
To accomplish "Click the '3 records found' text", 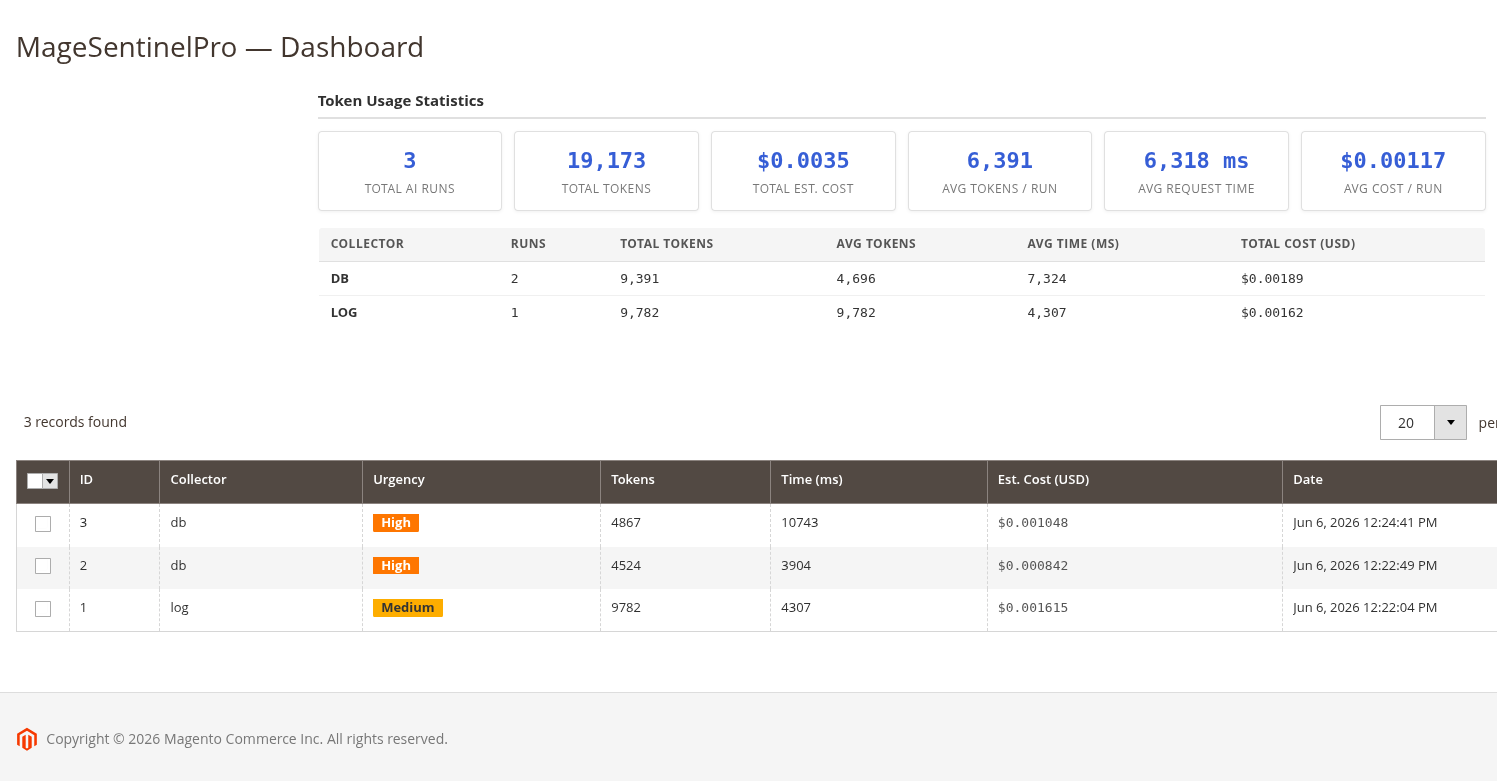I will (x=75, y=422).
